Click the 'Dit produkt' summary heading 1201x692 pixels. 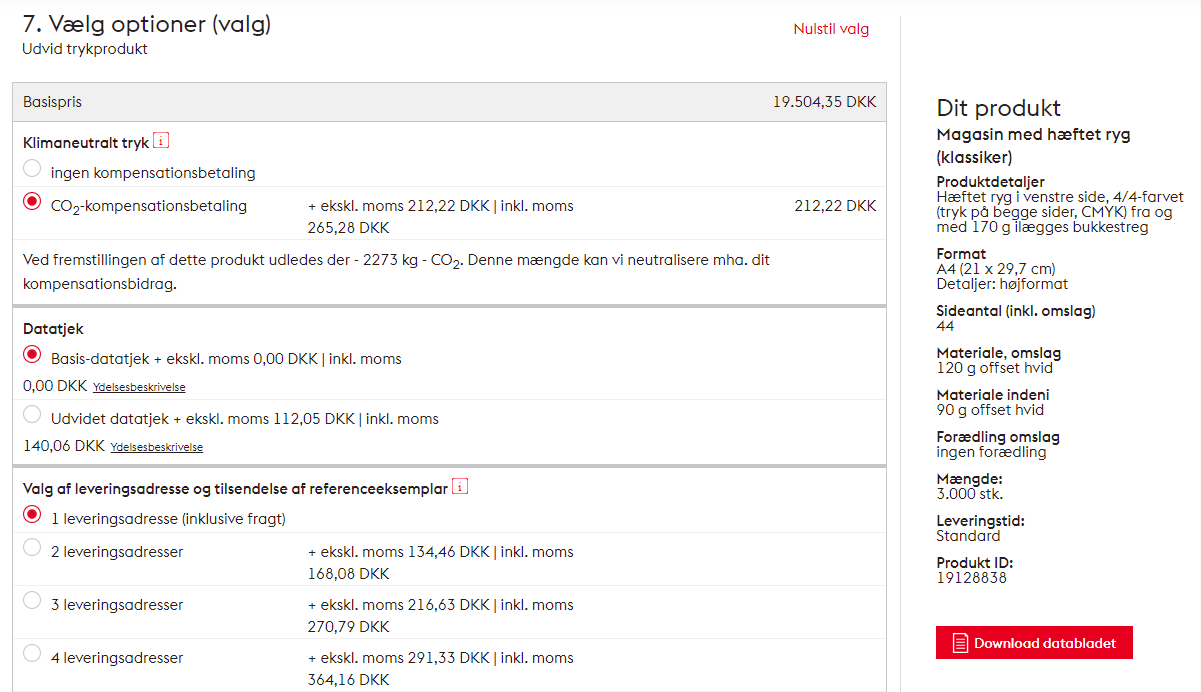pos(998,108)
